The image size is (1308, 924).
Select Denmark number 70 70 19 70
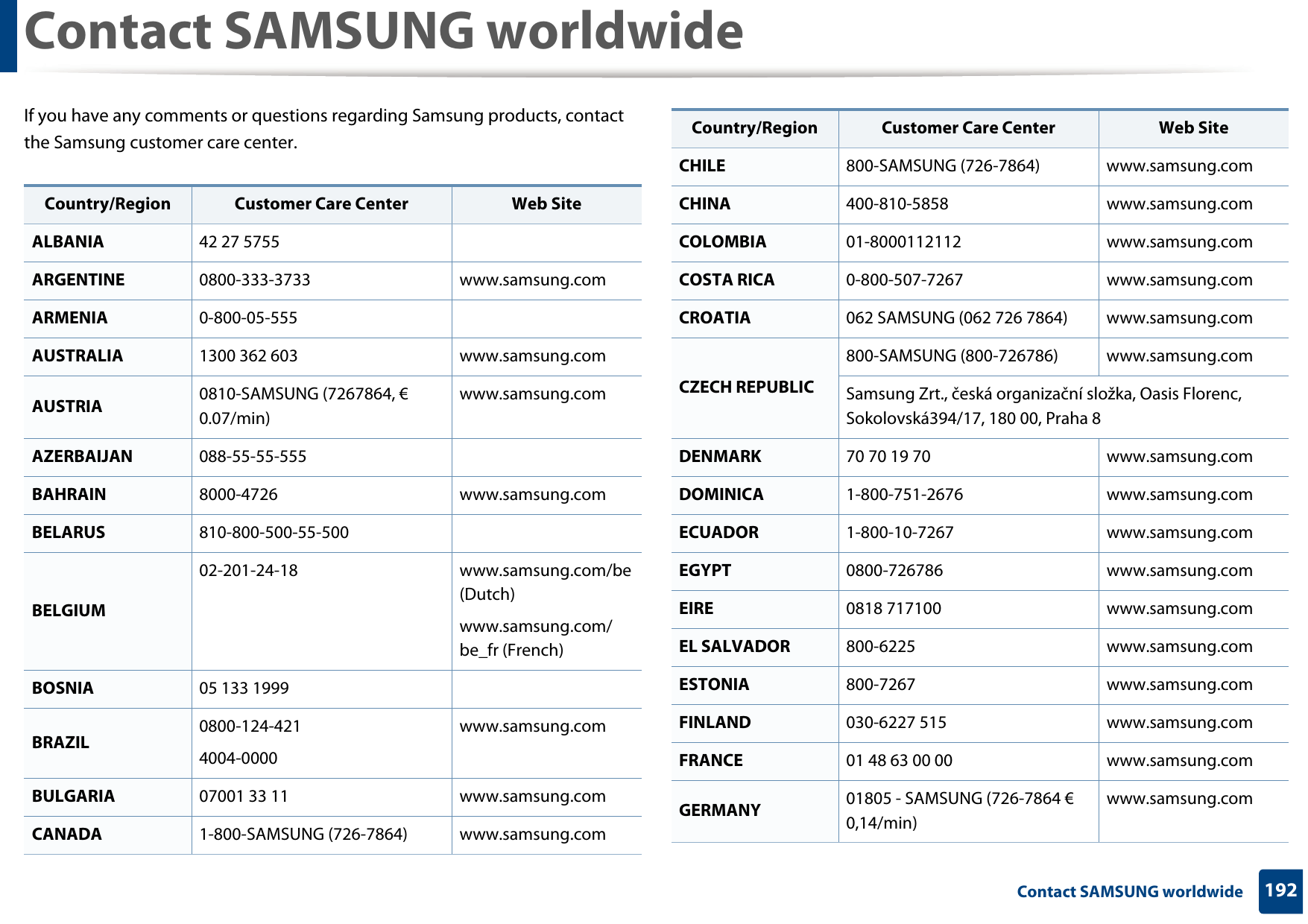[888, 457]
